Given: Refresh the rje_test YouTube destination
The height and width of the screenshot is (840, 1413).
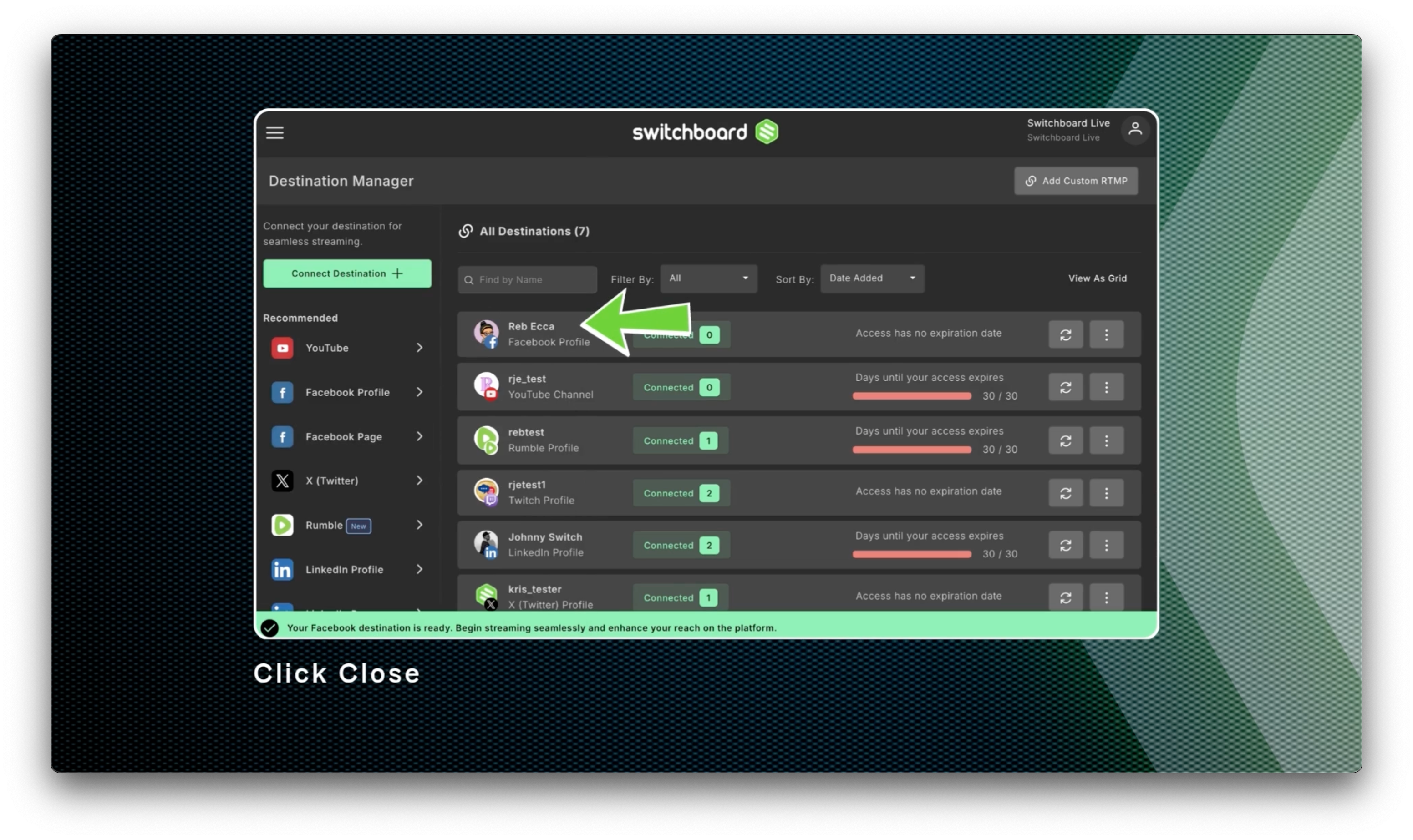Looking at the screenshot, I should click(1065, 387).
